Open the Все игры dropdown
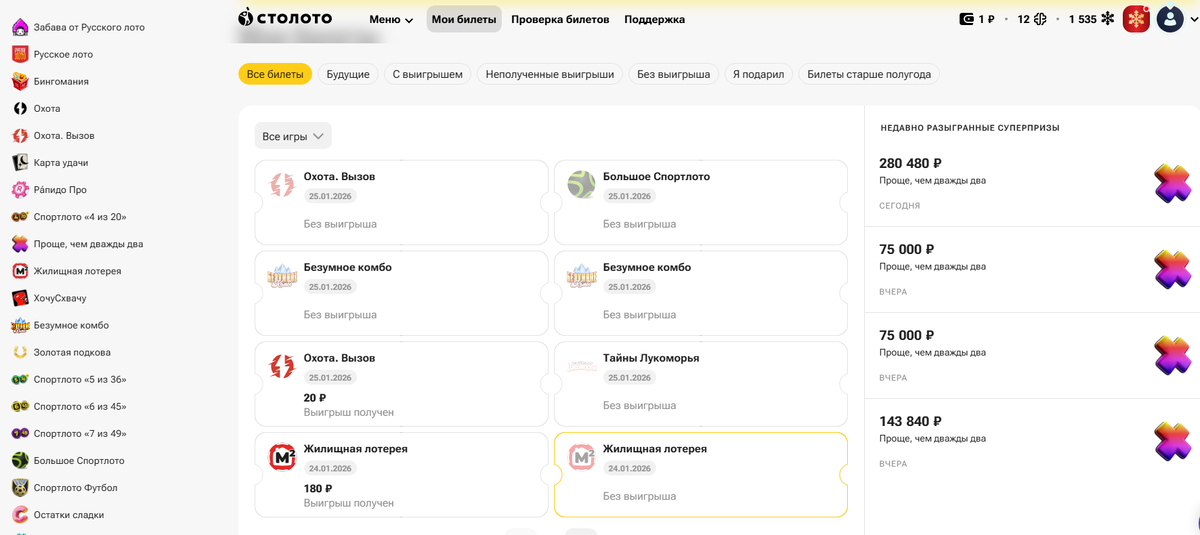1200x535 pixels. coord(293,136)
